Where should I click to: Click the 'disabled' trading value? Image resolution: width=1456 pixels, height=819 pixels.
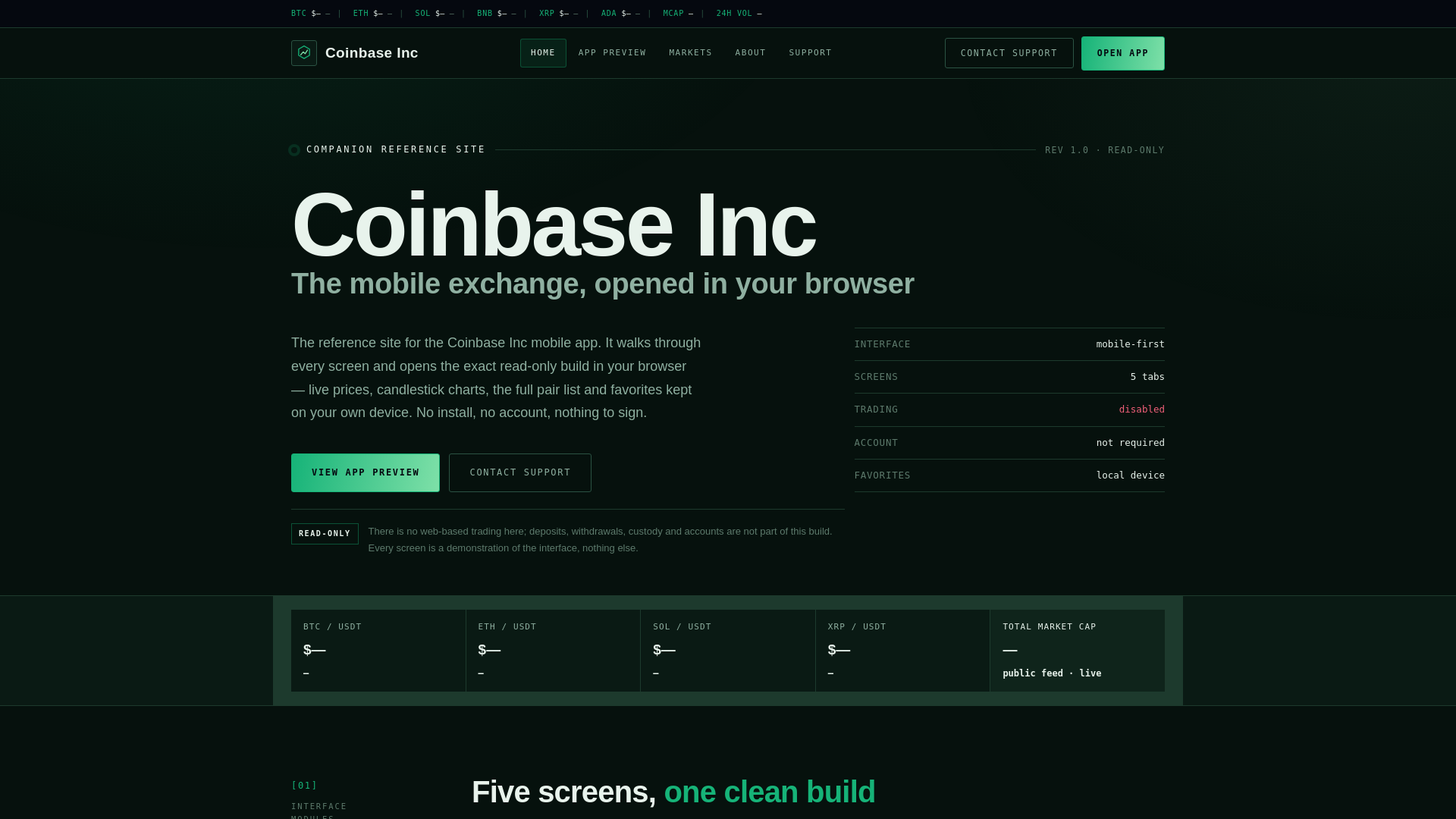click(1142, 409)
